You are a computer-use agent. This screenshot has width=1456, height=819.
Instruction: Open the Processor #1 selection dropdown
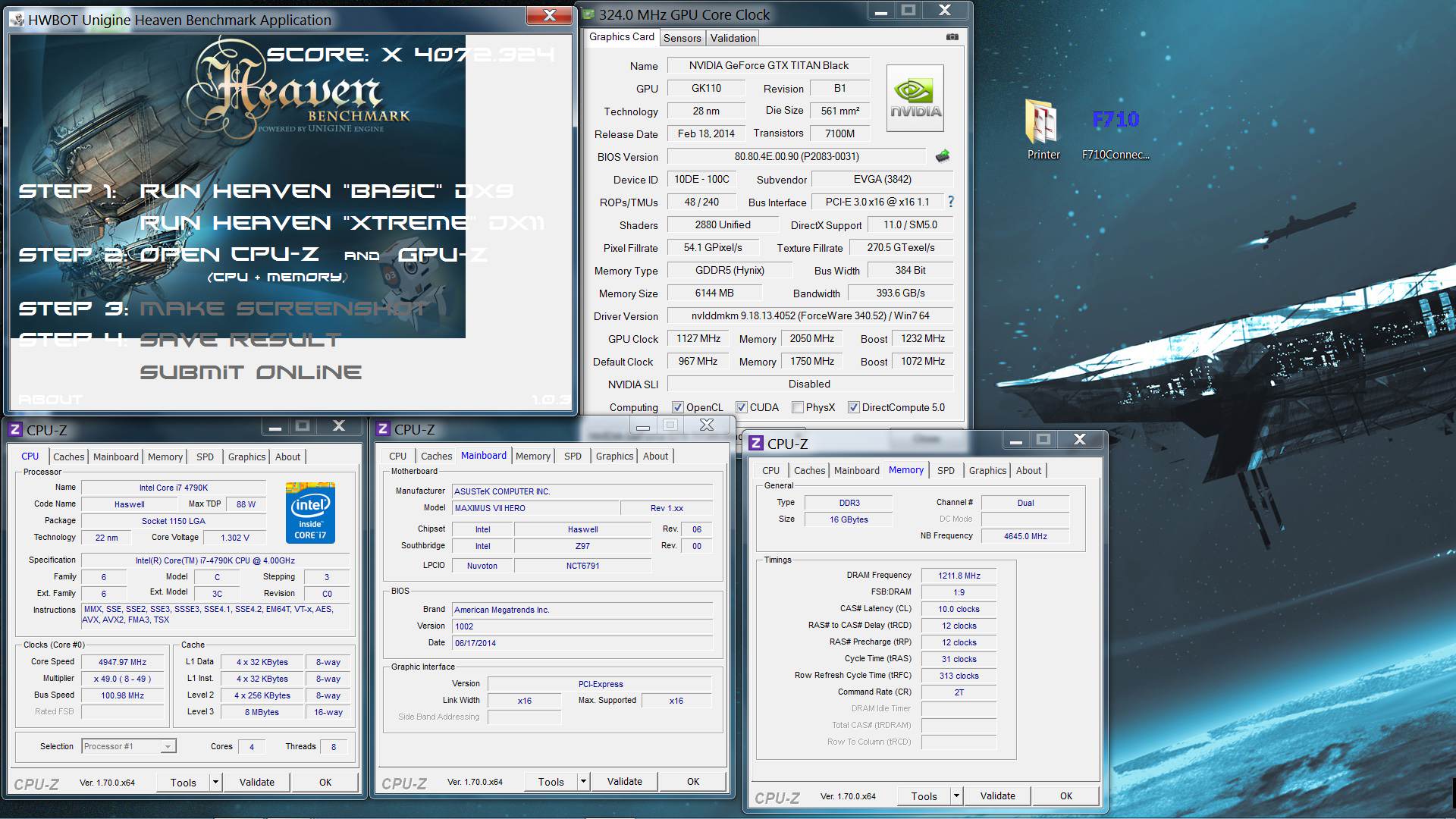click(129, 746)
